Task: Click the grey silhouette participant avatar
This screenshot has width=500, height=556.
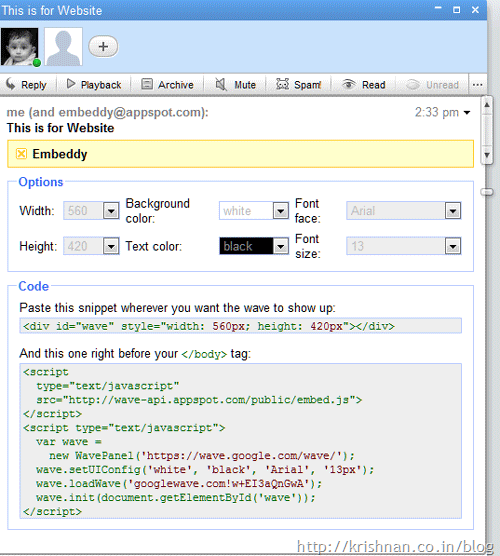Action: click(x=63, y=46)
